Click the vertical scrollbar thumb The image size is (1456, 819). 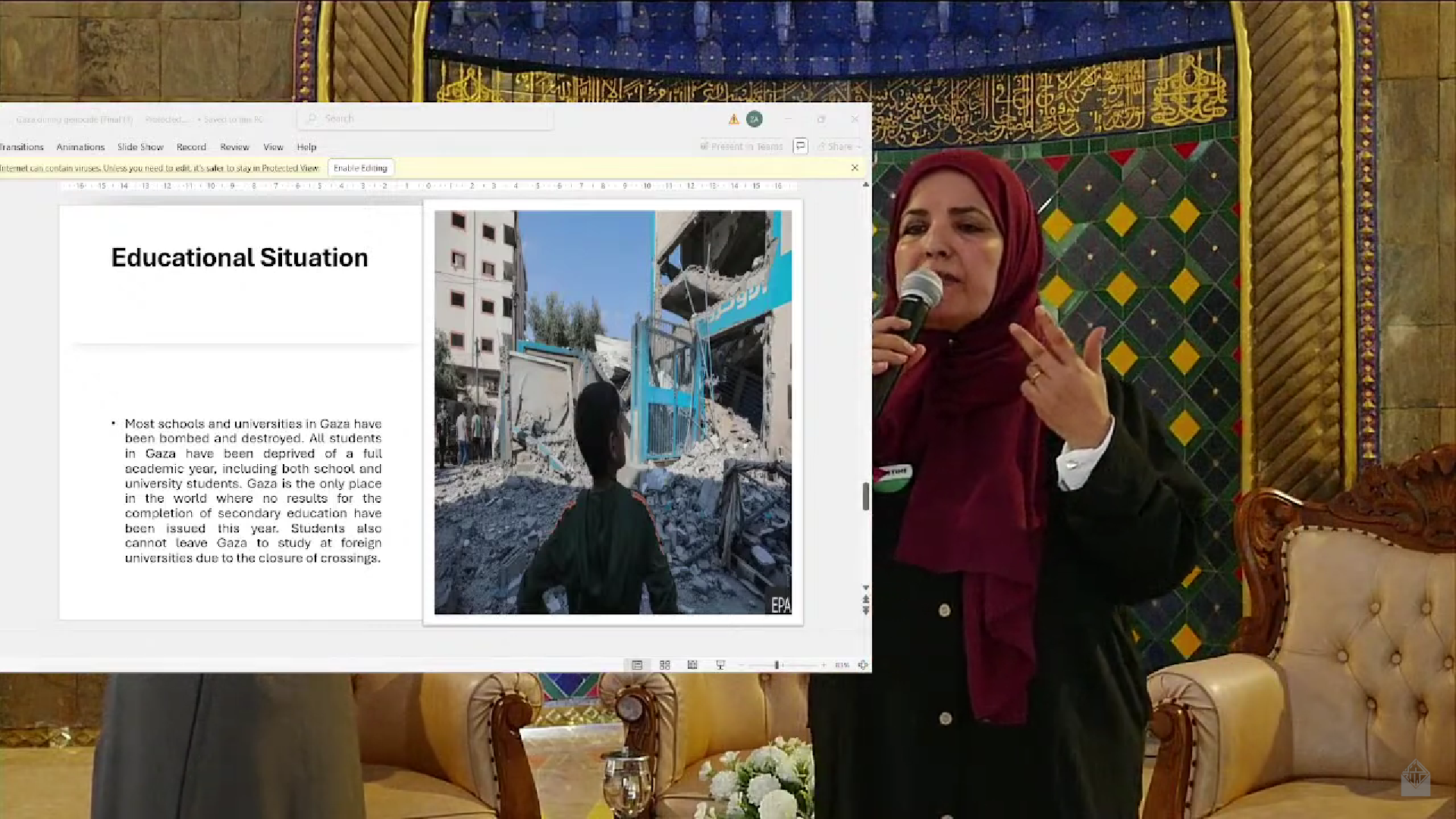[x=865, y=496]
